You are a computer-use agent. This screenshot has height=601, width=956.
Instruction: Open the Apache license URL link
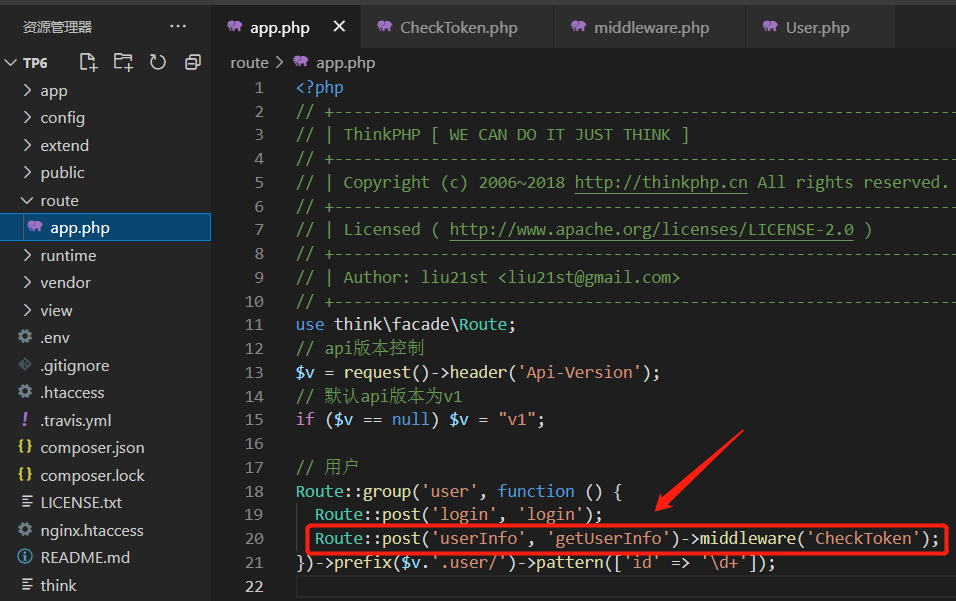click(x=651, y=229)
